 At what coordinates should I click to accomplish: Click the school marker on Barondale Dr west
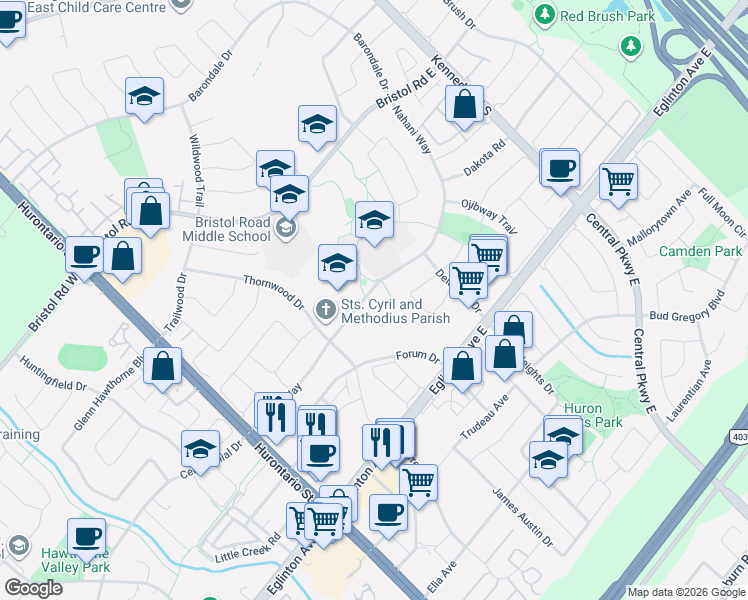[x=145, y=99]
